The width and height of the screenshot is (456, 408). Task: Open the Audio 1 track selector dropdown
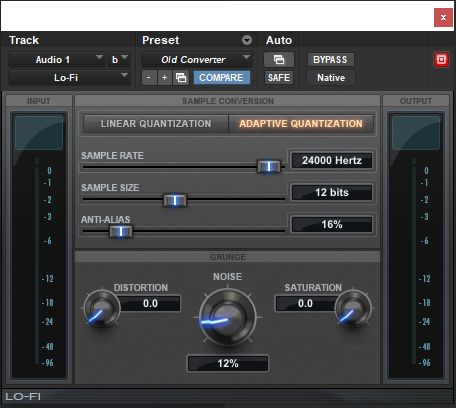(56, 60)
